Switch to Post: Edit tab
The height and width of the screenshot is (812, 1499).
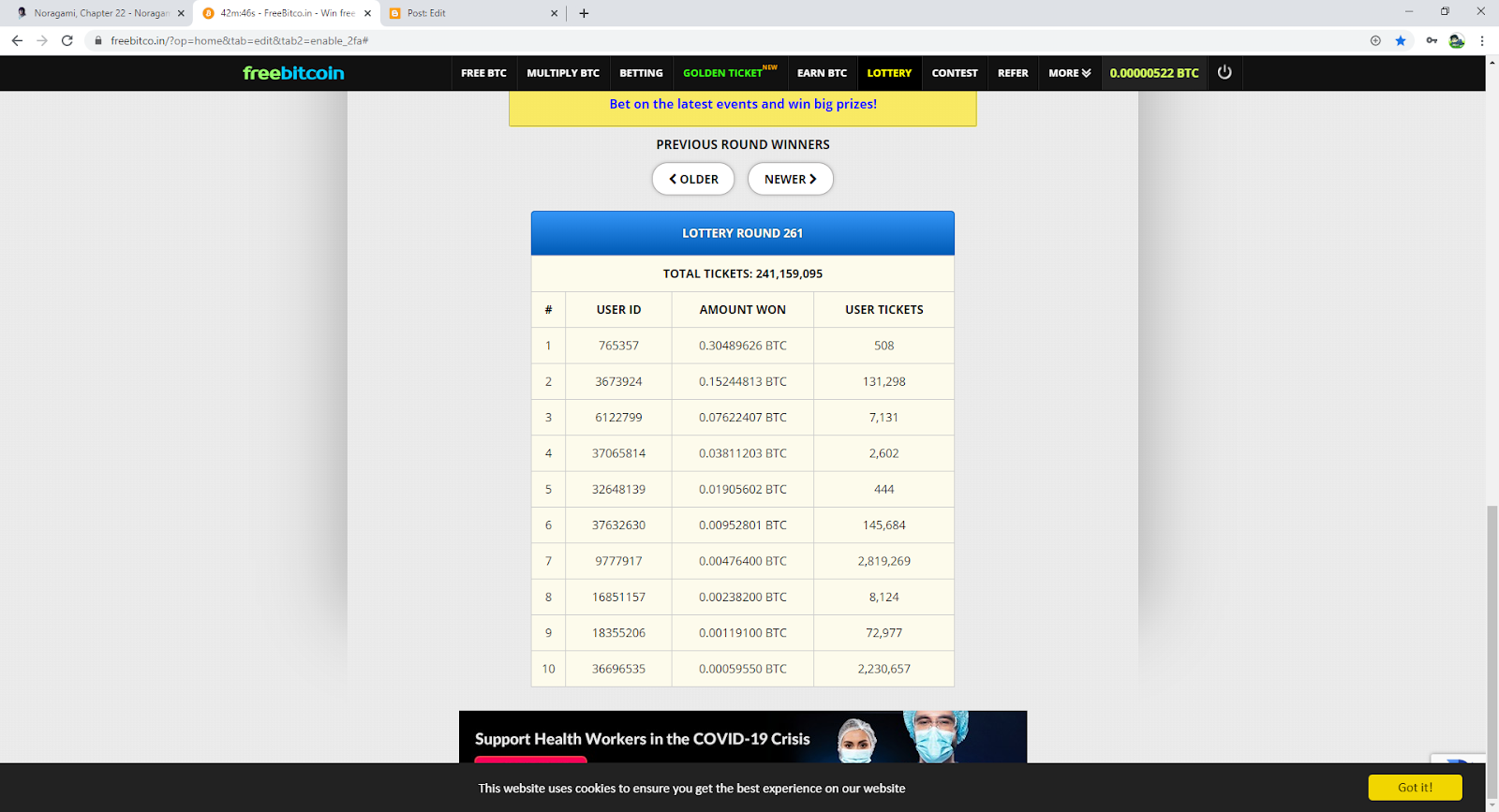point(472,13)
